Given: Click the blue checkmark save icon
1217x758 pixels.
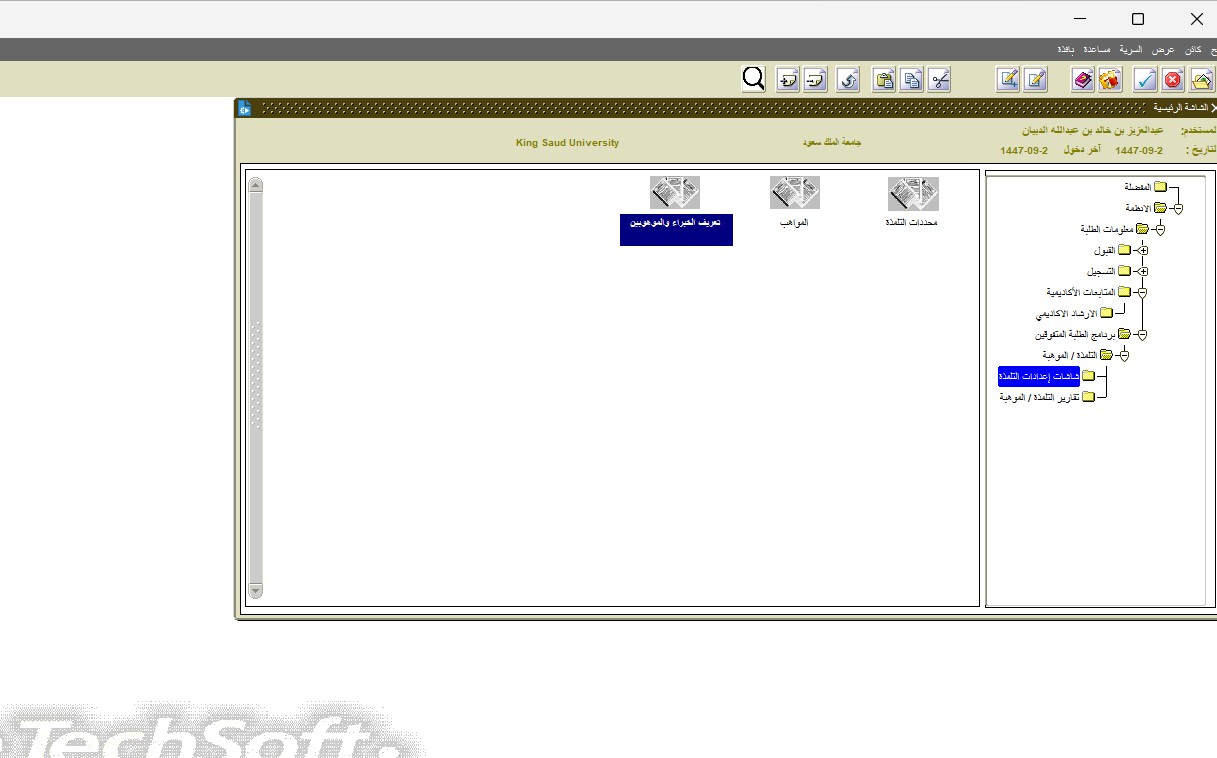Looking at the screenshot, I should tap(1146, 80).
